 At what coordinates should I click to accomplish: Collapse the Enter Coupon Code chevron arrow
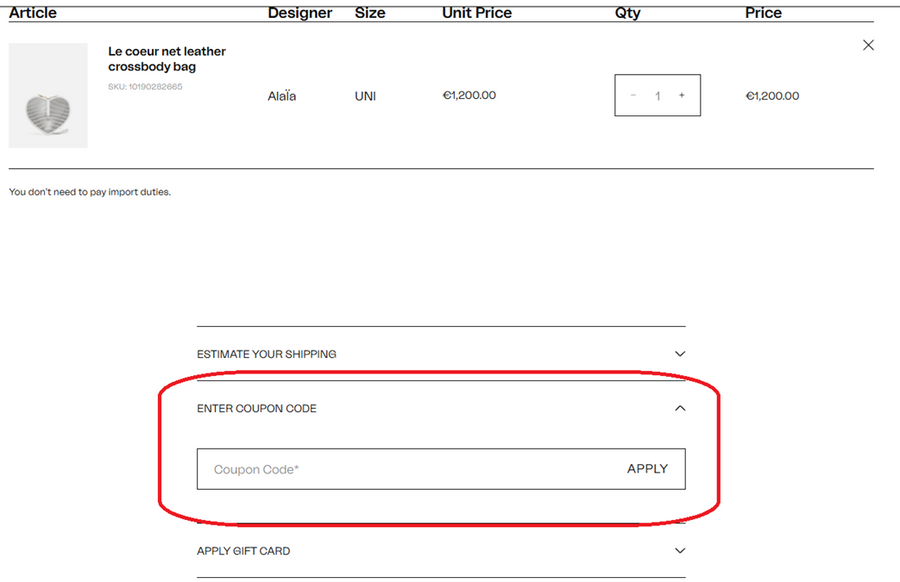[680, 408]
